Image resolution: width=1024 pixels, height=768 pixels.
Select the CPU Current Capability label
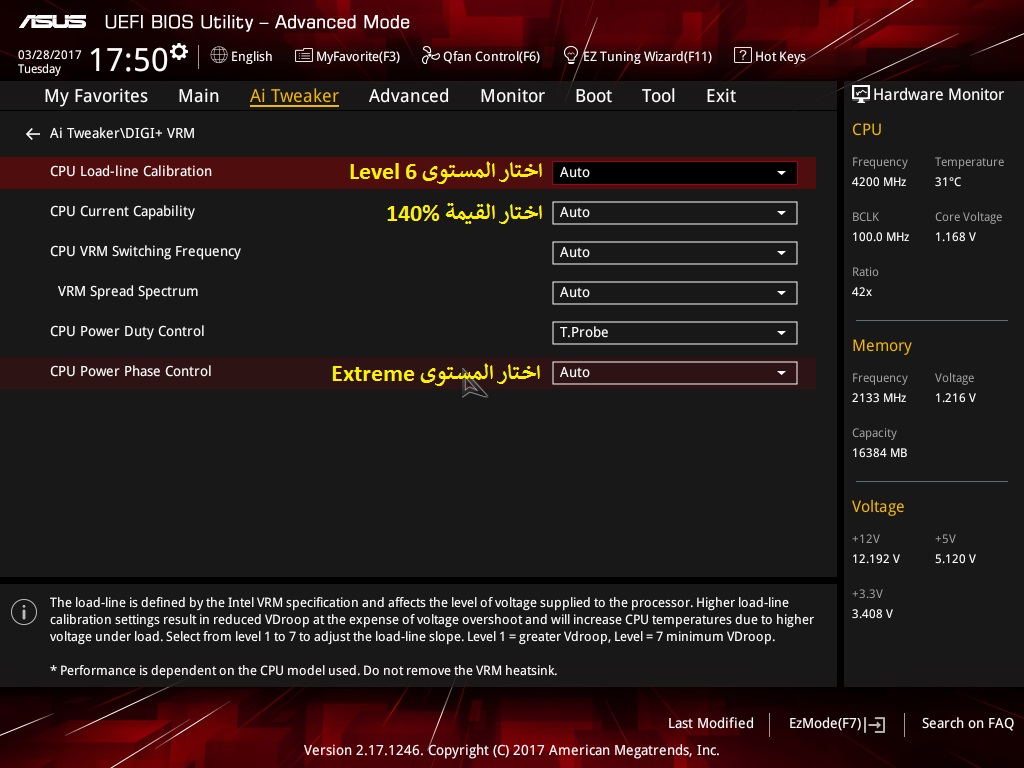(x=122, y=212)
